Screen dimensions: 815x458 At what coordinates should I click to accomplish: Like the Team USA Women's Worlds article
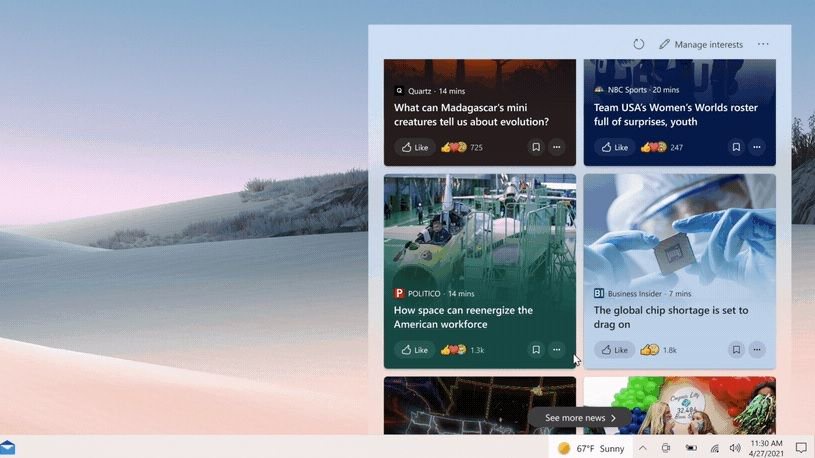(x=614, y=147)
